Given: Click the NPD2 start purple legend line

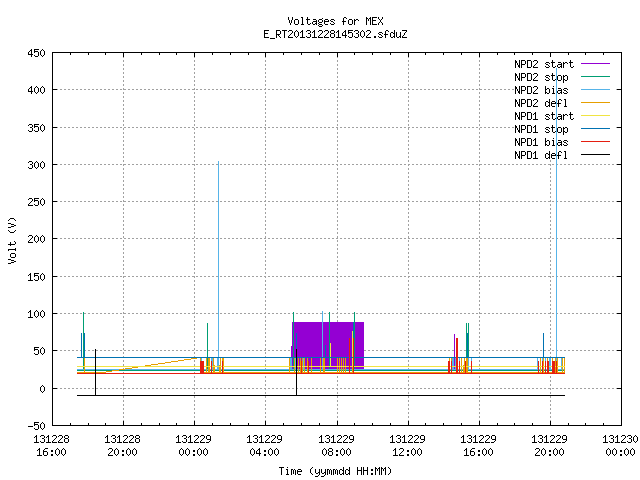Looking at the screenshot, I should point(595,64).
